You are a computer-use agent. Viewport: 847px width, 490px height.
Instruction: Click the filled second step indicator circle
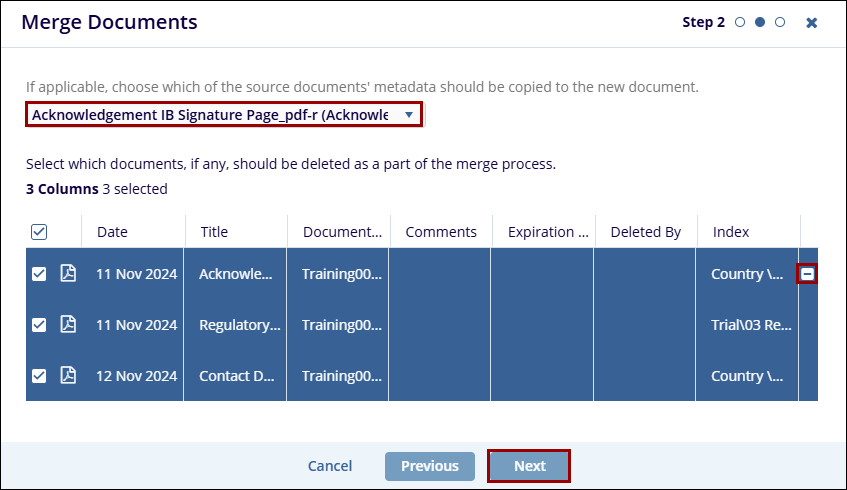click(760, 23)
